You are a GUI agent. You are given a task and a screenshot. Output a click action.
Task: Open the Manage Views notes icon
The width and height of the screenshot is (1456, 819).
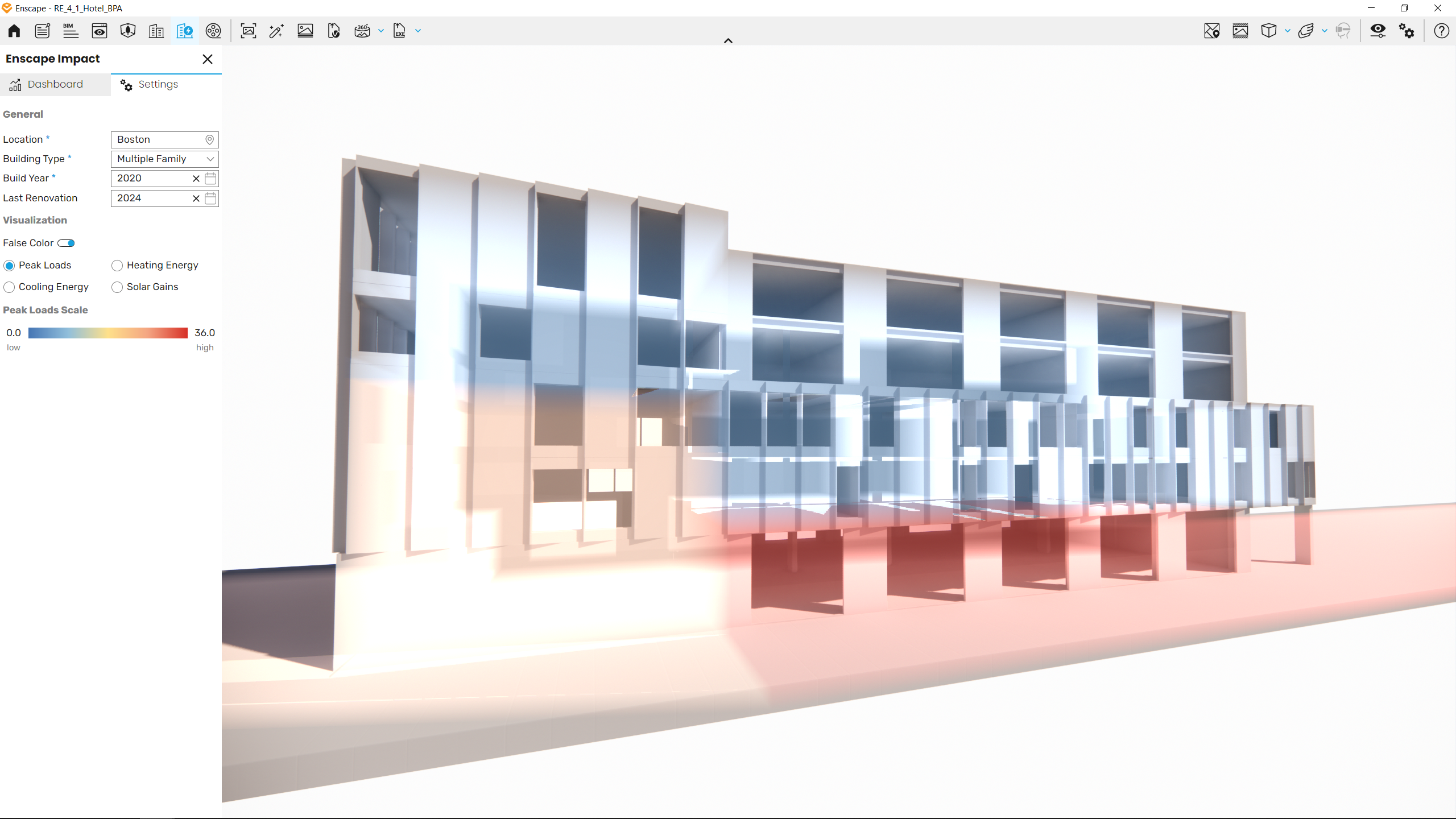pyautogui.click(x=43, y=31)
